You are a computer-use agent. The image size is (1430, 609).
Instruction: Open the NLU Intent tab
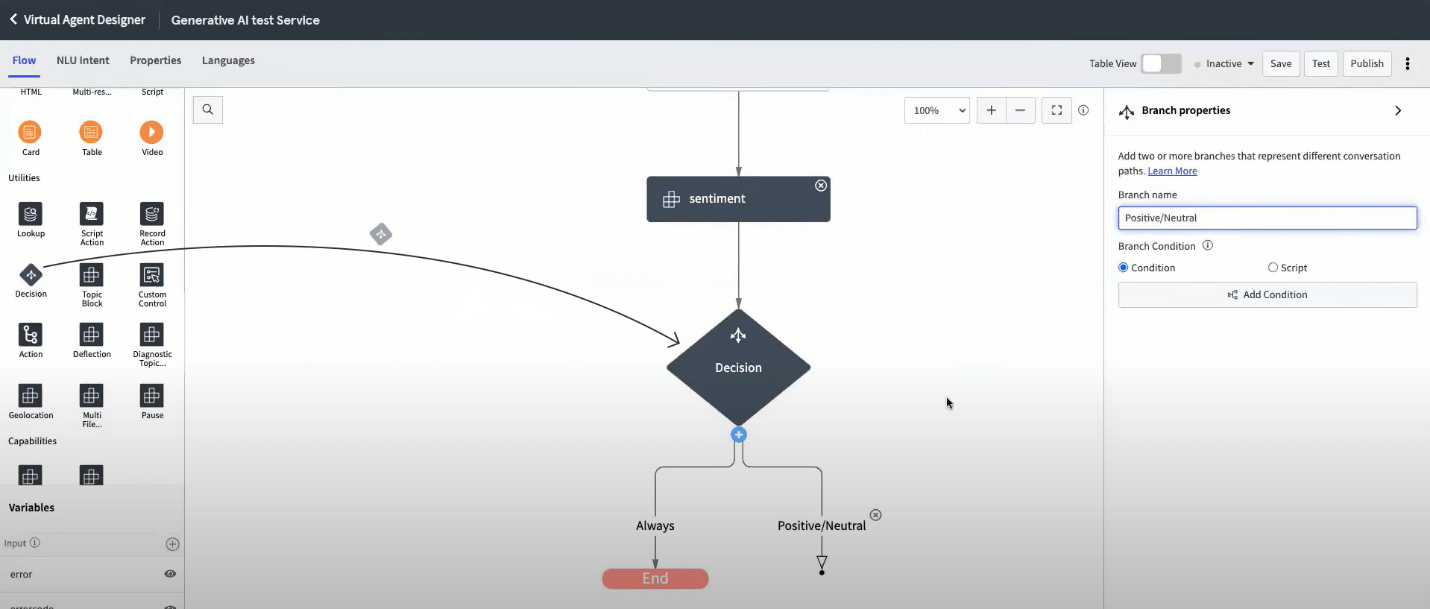[x=83, y=60]
